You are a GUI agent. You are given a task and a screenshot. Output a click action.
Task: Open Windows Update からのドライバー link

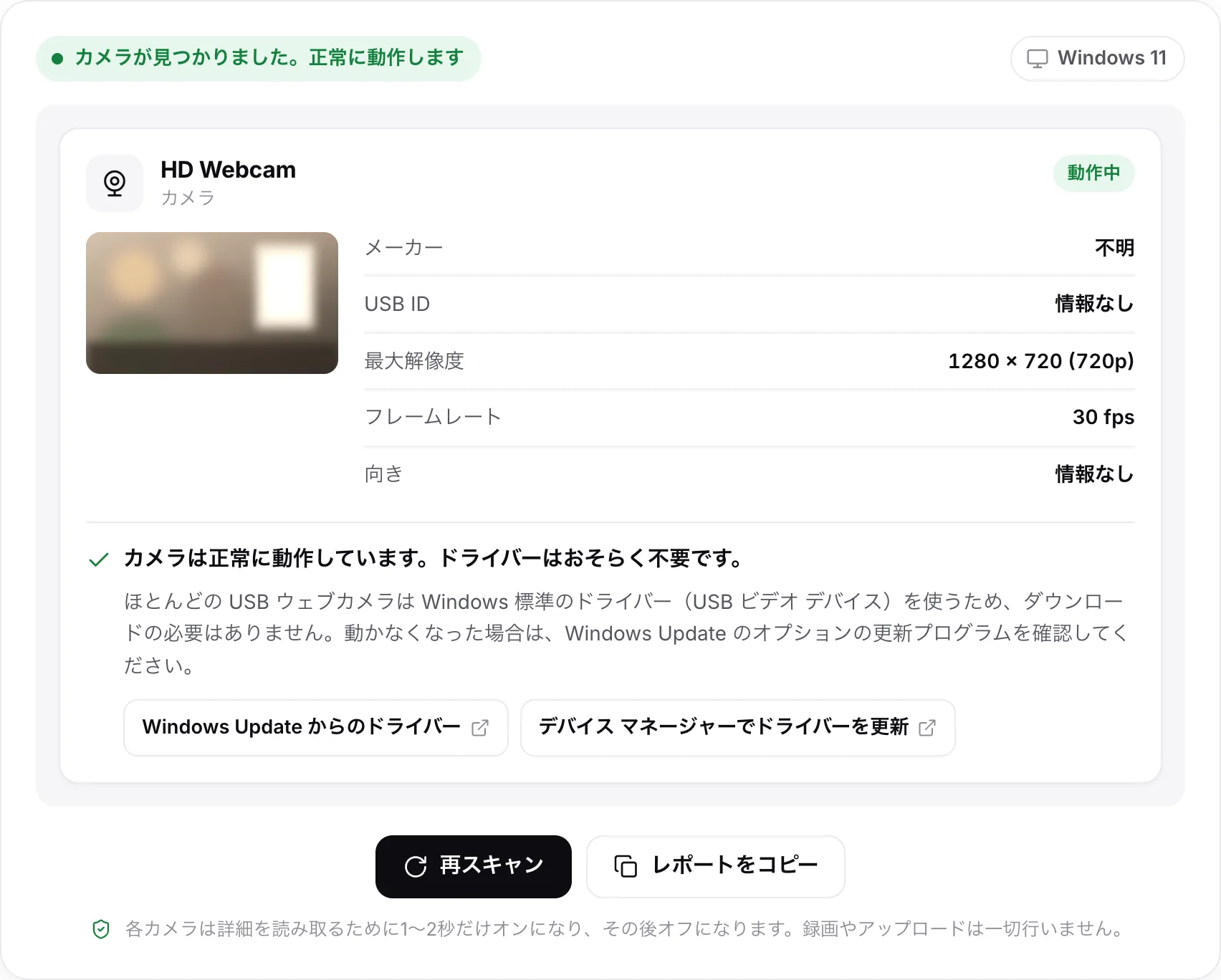point(316,728)
